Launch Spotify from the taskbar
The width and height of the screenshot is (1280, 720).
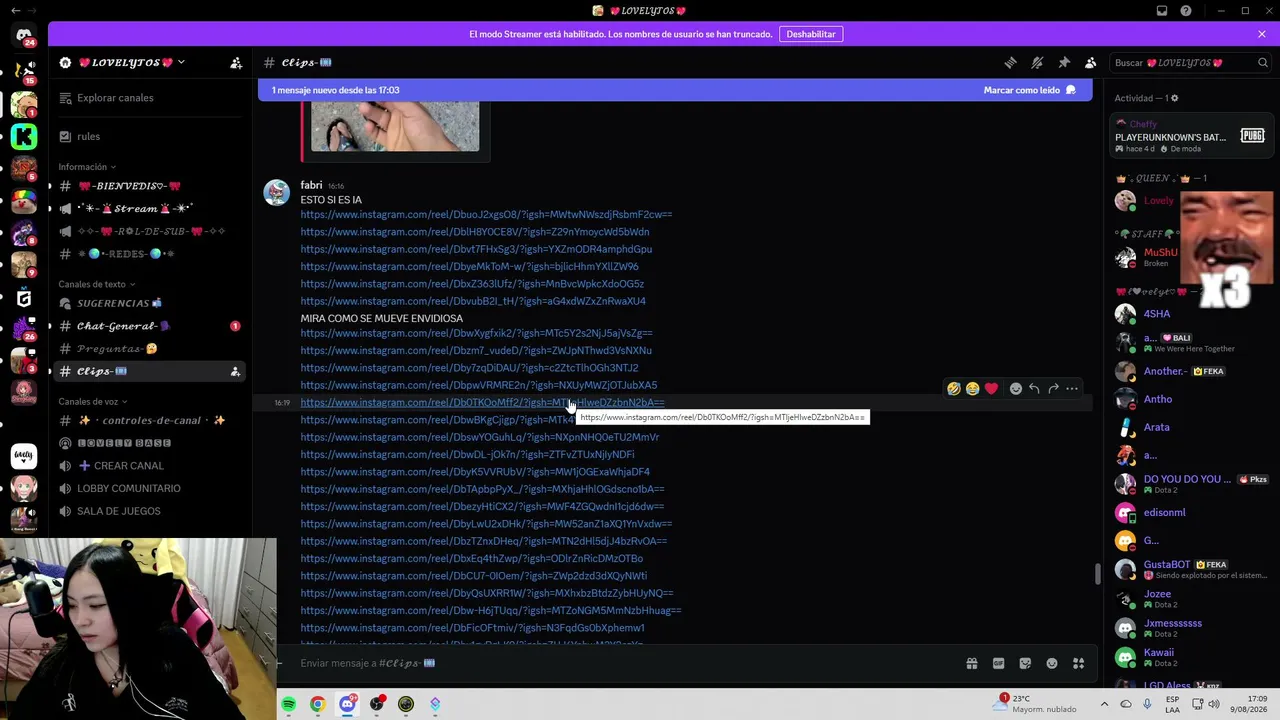tap(288, 705)
